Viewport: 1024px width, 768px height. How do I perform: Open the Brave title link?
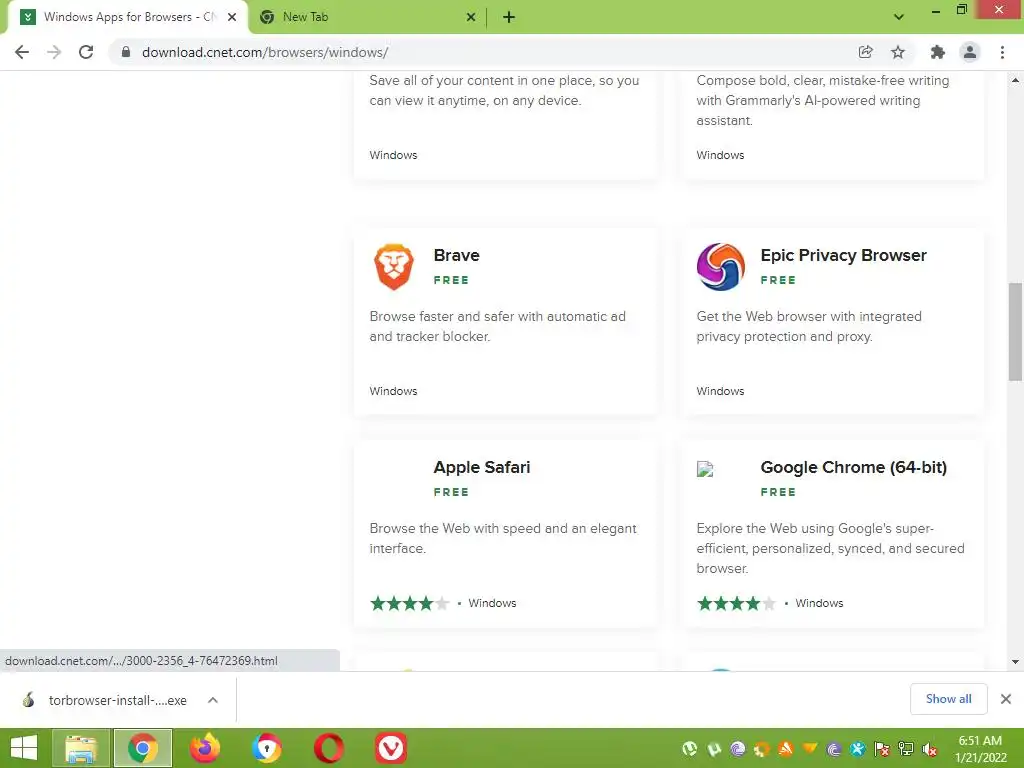click(456, 255)
